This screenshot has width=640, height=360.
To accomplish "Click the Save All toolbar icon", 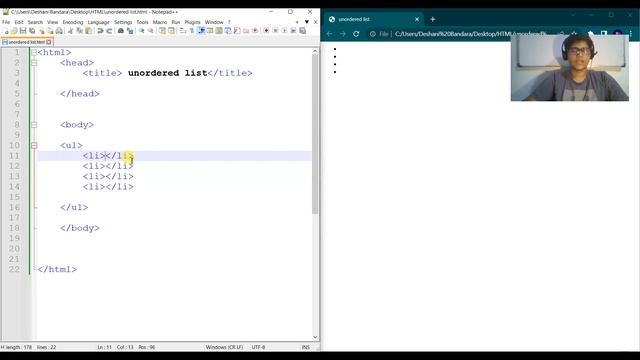I will pos(32,31).
